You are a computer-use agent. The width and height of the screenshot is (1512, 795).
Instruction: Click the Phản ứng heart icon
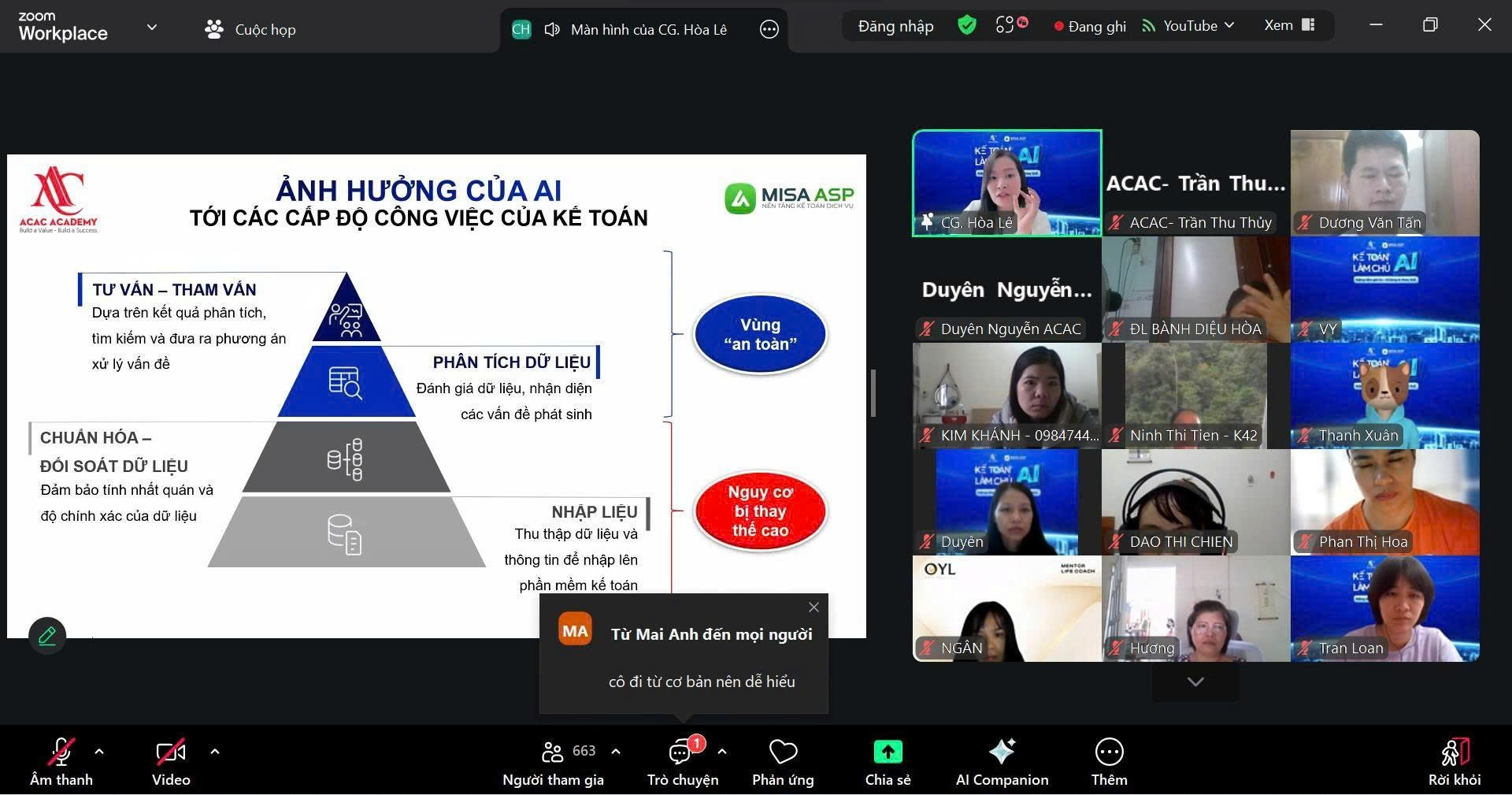click(x=783, y=752)
